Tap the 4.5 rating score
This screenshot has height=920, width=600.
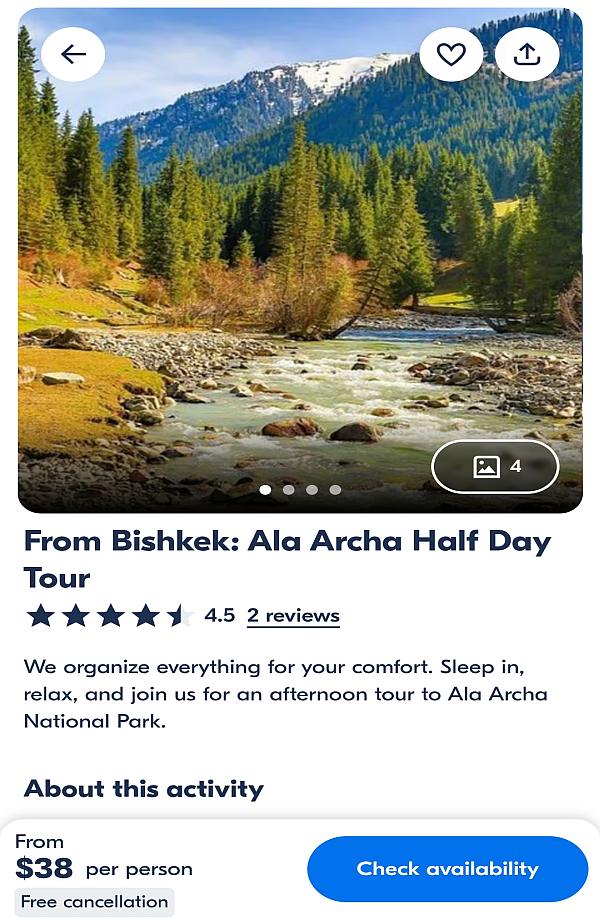pyautogui.click(x=219, y=615)
